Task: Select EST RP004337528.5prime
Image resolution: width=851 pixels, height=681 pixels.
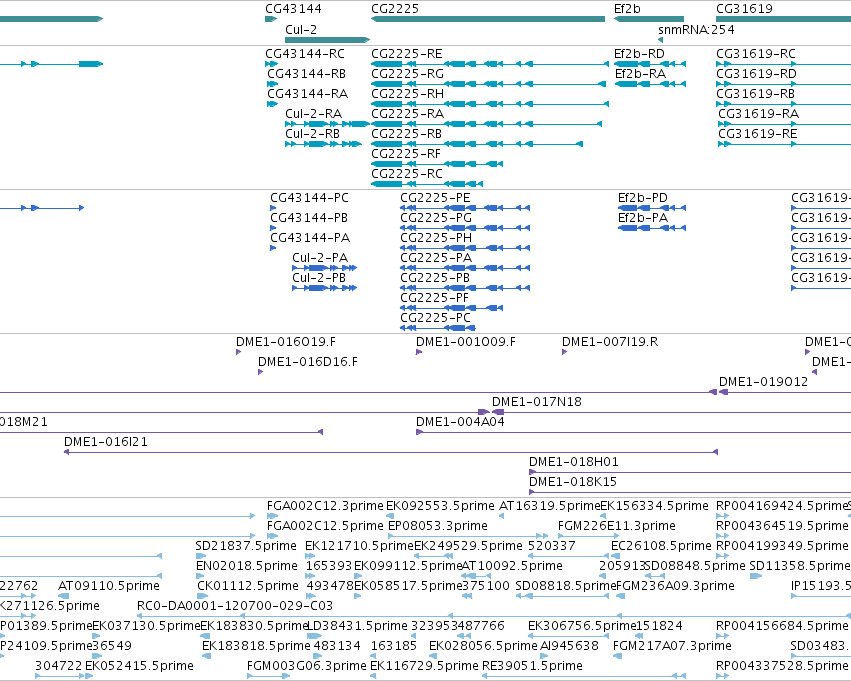Action: point(782,666)
